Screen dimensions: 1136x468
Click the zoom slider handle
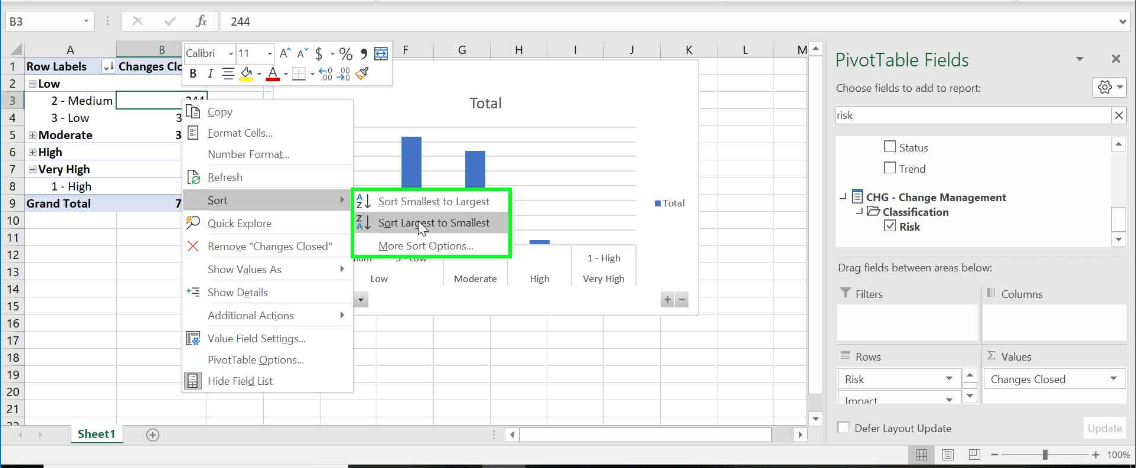tap(1045, 455)
